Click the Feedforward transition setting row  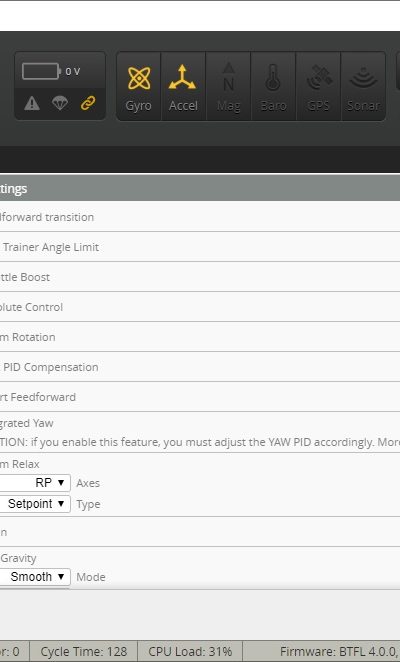(200, 217)
